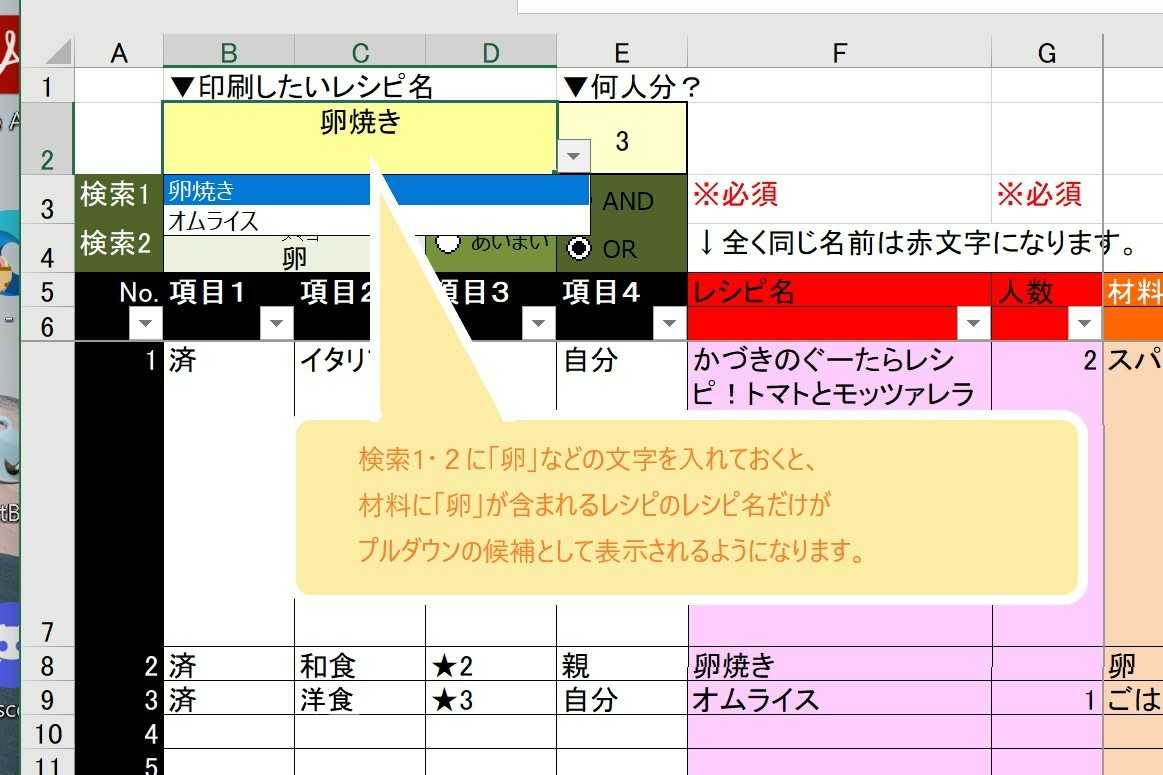Click the ▼印刷したいレシピ名 label cell
This screenshot has height=775, width=1163.
pos(360,86)
